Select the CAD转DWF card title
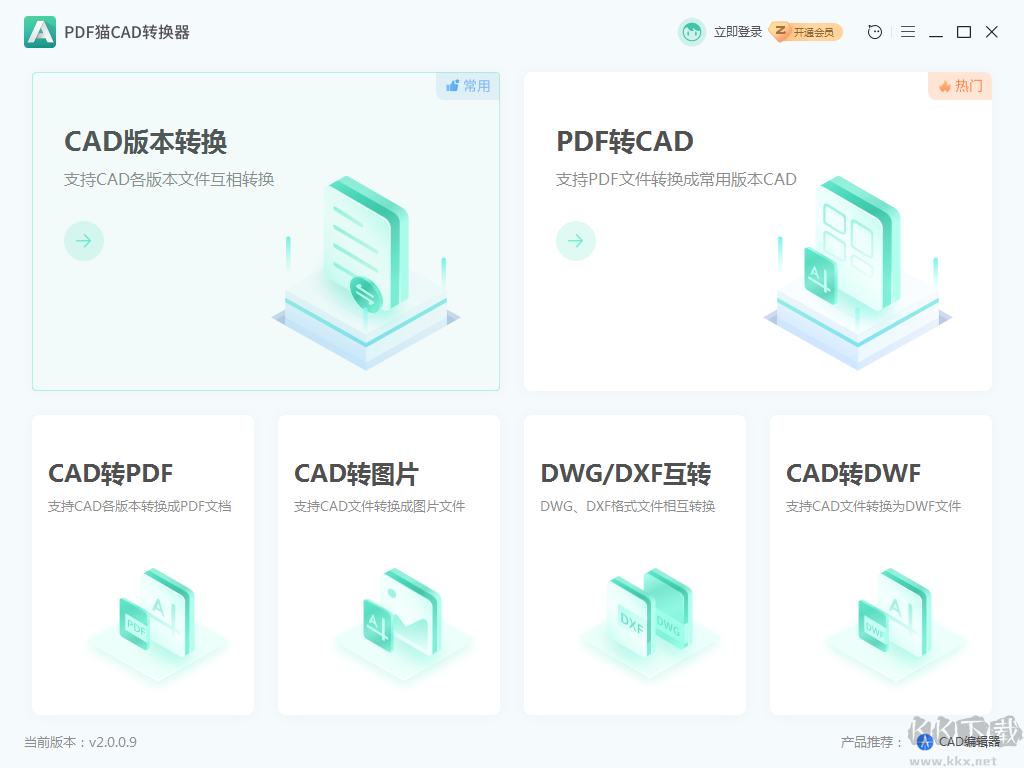The image size is (1024, 768). click(x=854, y=473)
